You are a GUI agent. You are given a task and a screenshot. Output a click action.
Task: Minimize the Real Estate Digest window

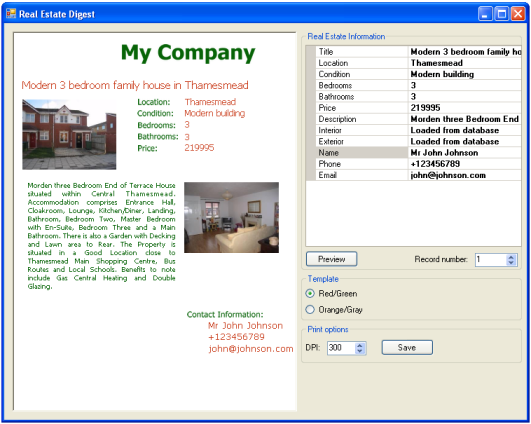pyautogui.click(x=485, y=14)
